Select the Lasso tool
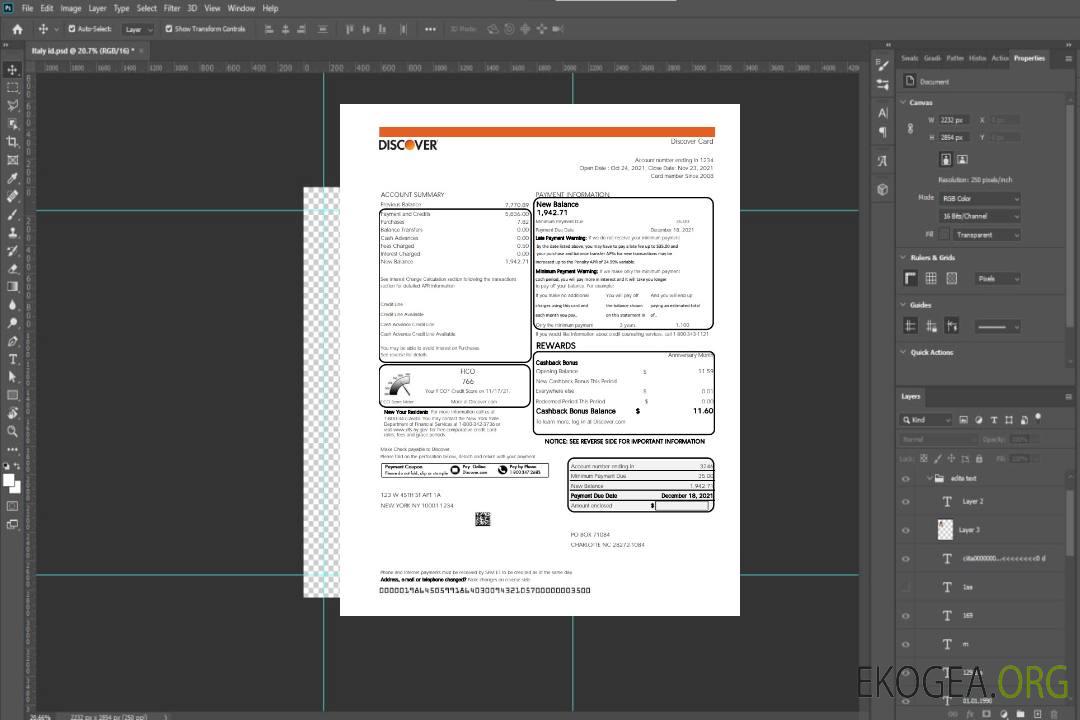 12,105
